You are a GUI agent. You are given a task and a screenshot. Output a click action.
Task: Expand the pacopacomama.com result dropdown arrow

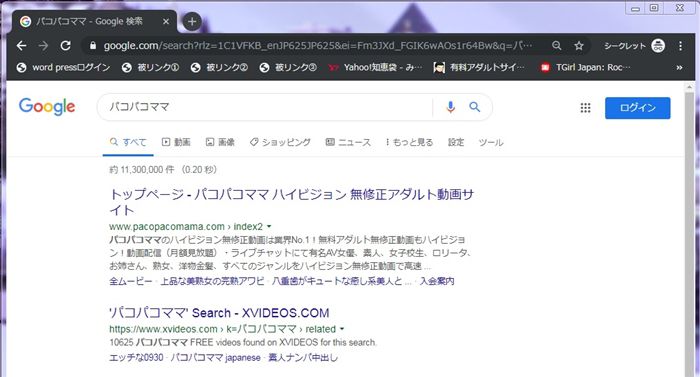tap(269, 226)
